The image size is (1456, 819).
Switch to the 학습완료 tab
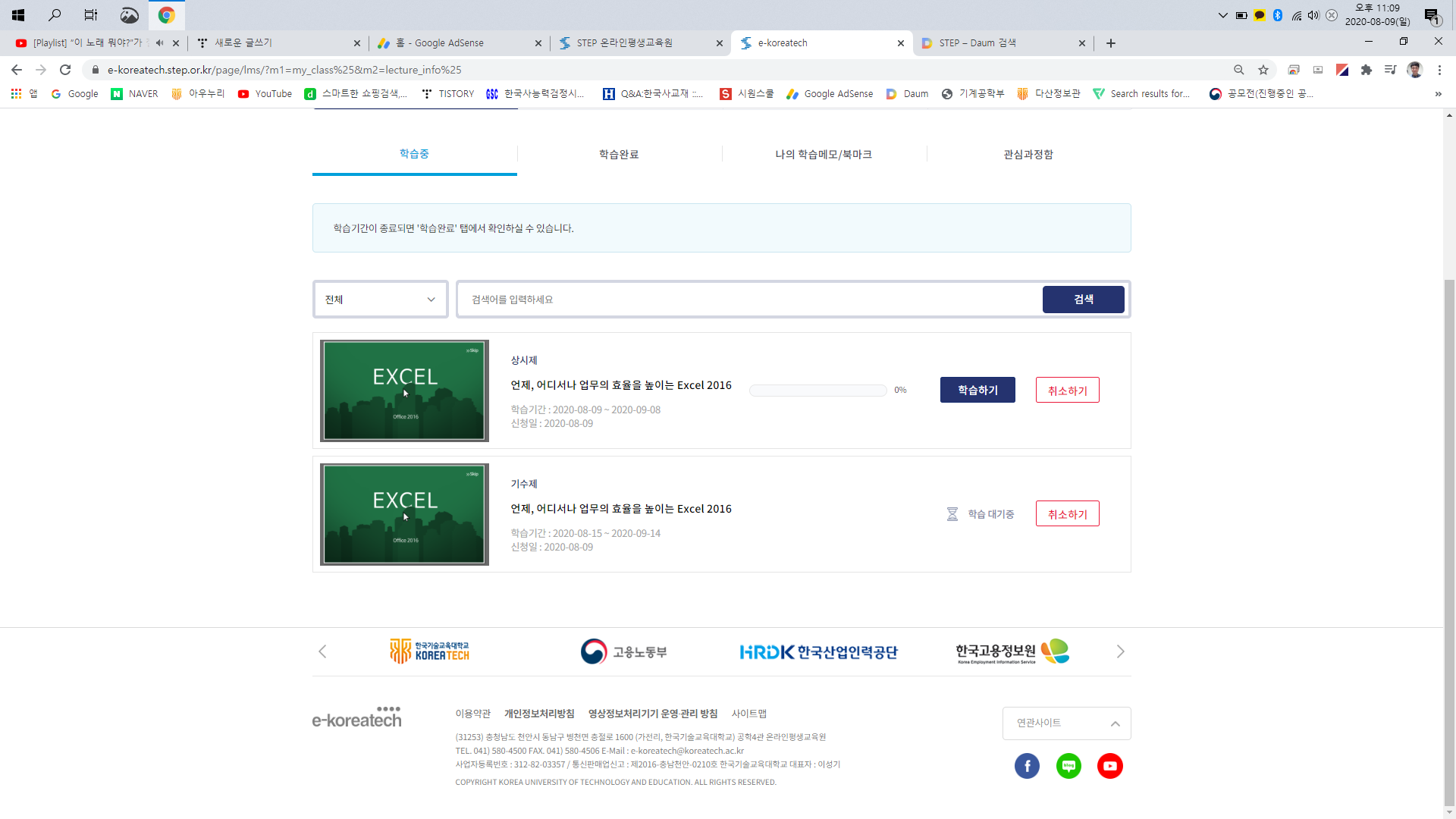[x=619, y=155]
